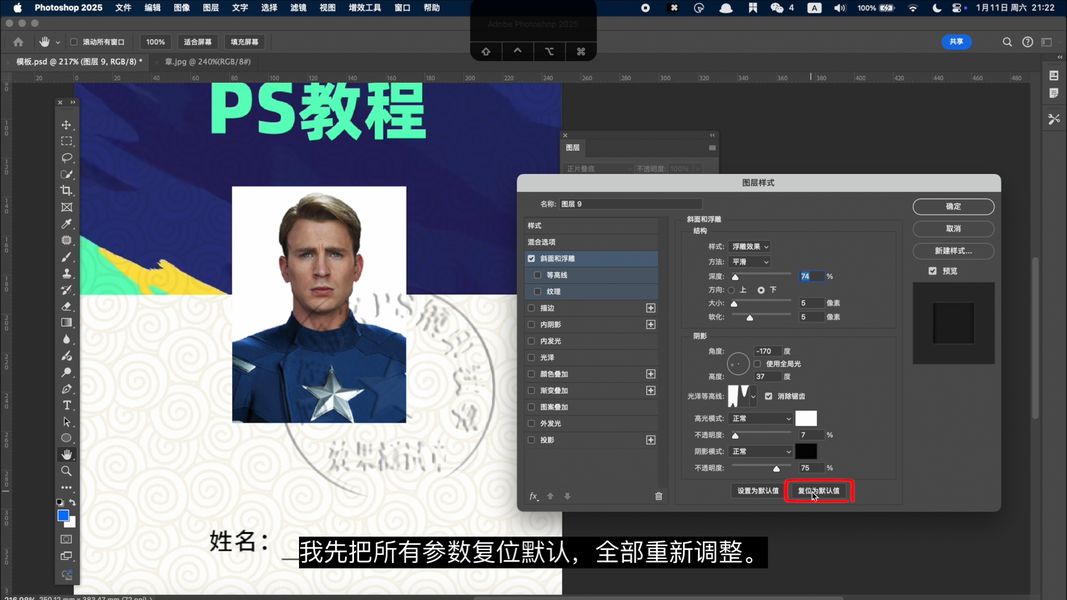Viewport: 1067px width, 600px height.
Task: Click the 复位为默认值 button
Action: 819,490
